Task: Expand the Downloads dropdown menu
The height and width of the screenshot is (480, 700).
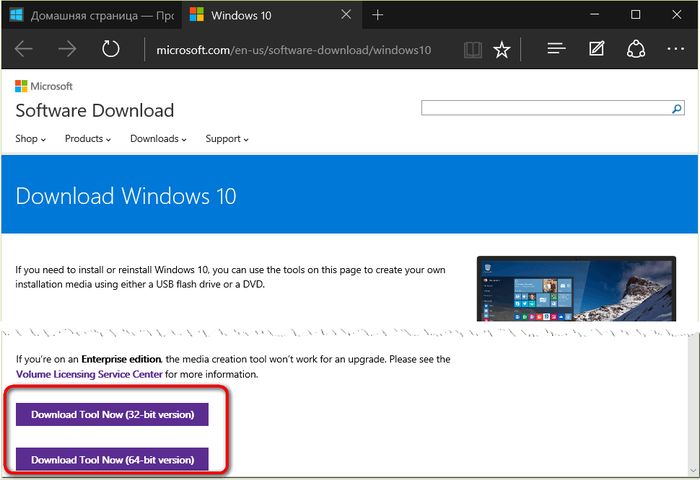Action: [158, 139]
